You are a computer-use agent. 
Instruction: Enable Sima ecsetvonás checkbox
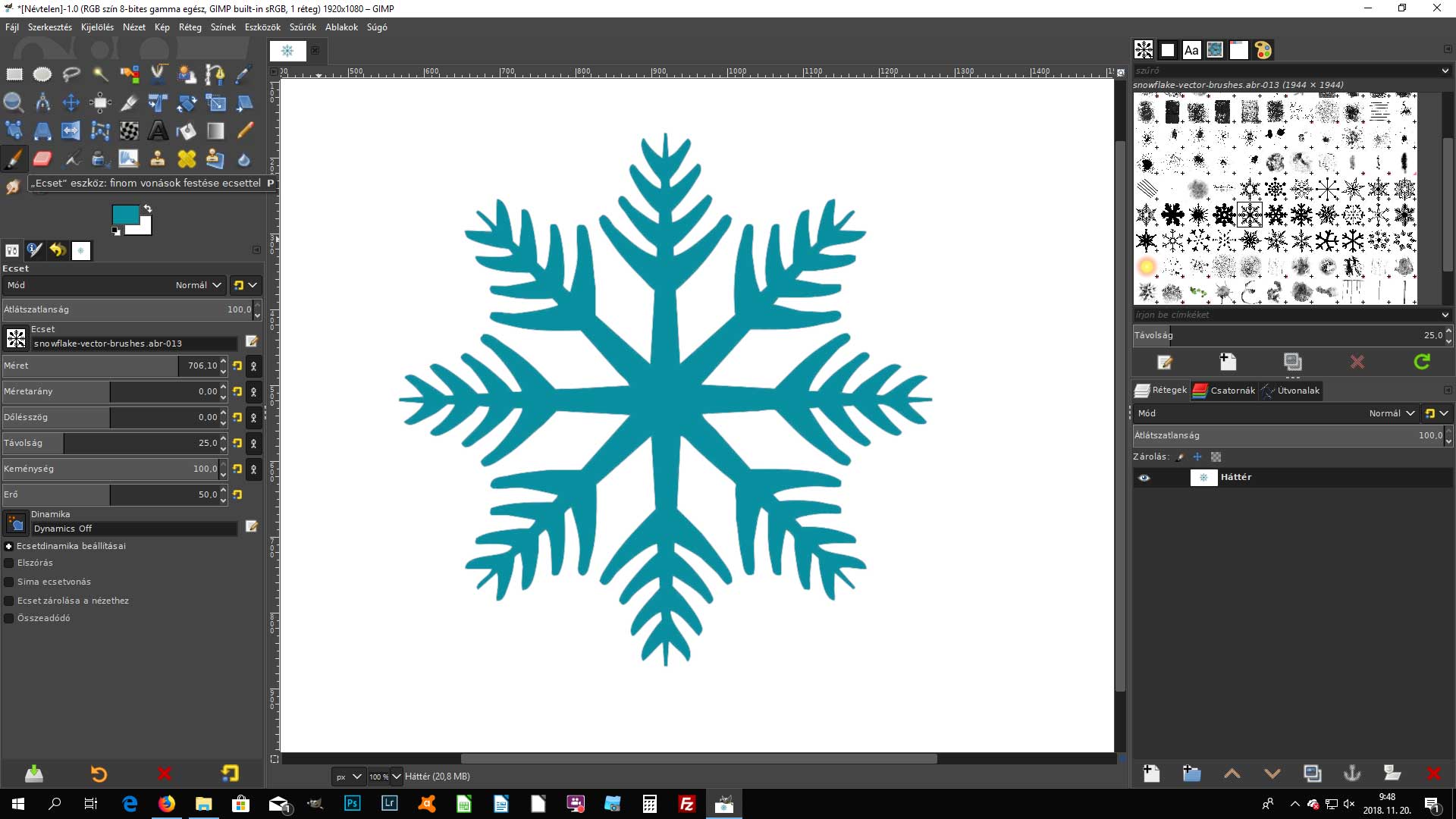[10, 582]
